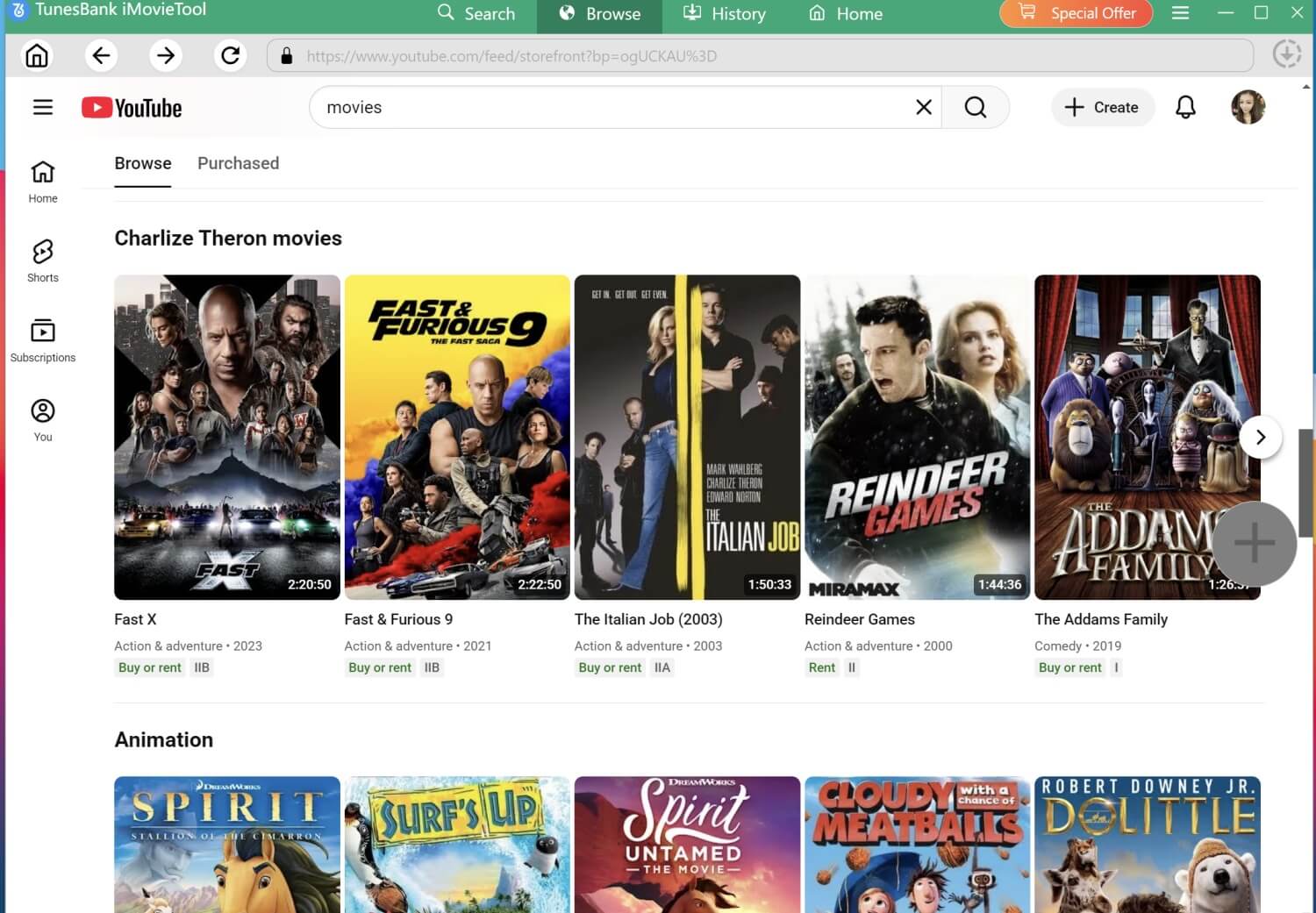Open the Spirit Untamed poster

[x=687, y=845]
